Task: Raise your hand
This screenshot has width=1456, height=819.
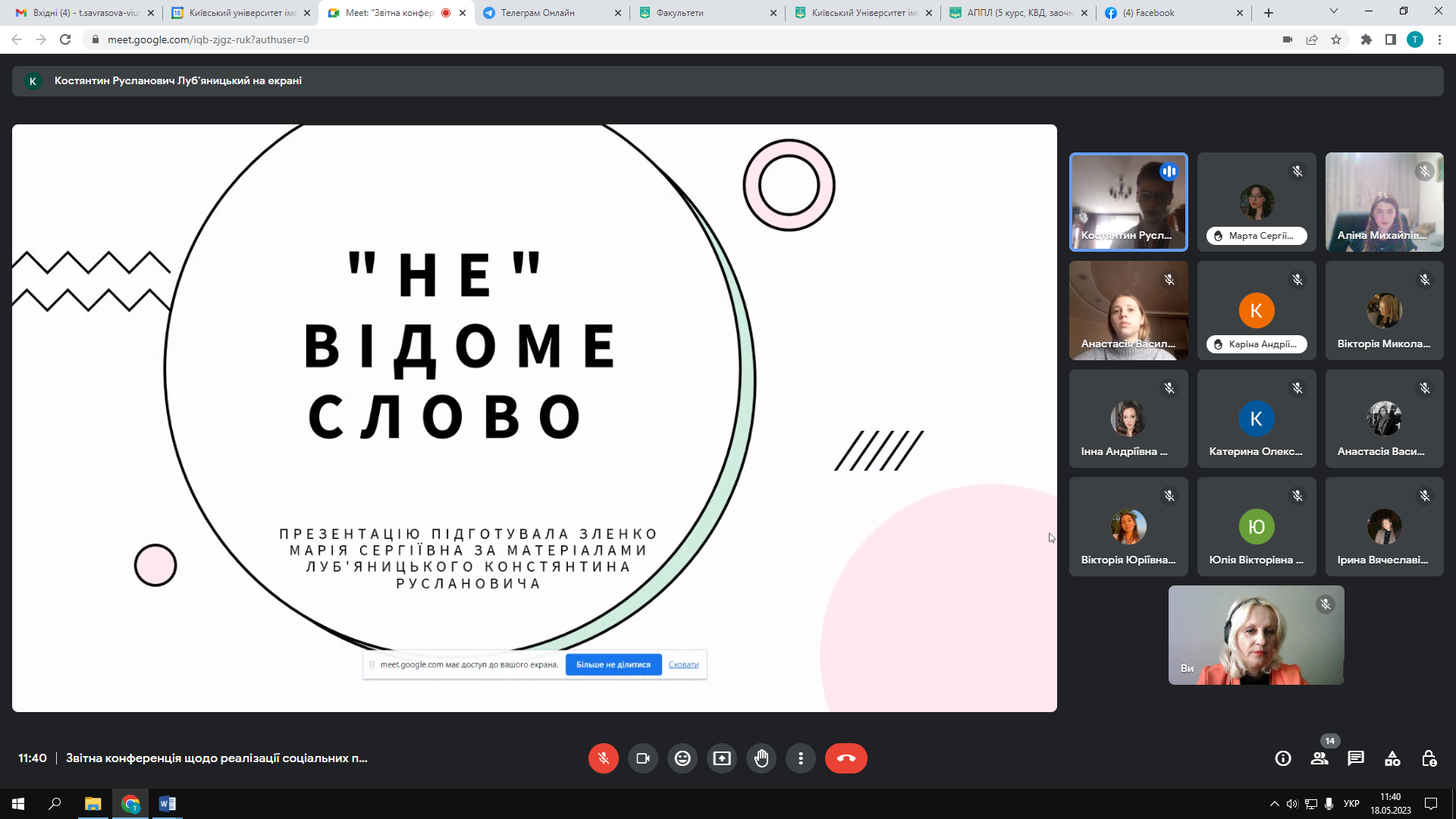Action: (x=761, y=758)
